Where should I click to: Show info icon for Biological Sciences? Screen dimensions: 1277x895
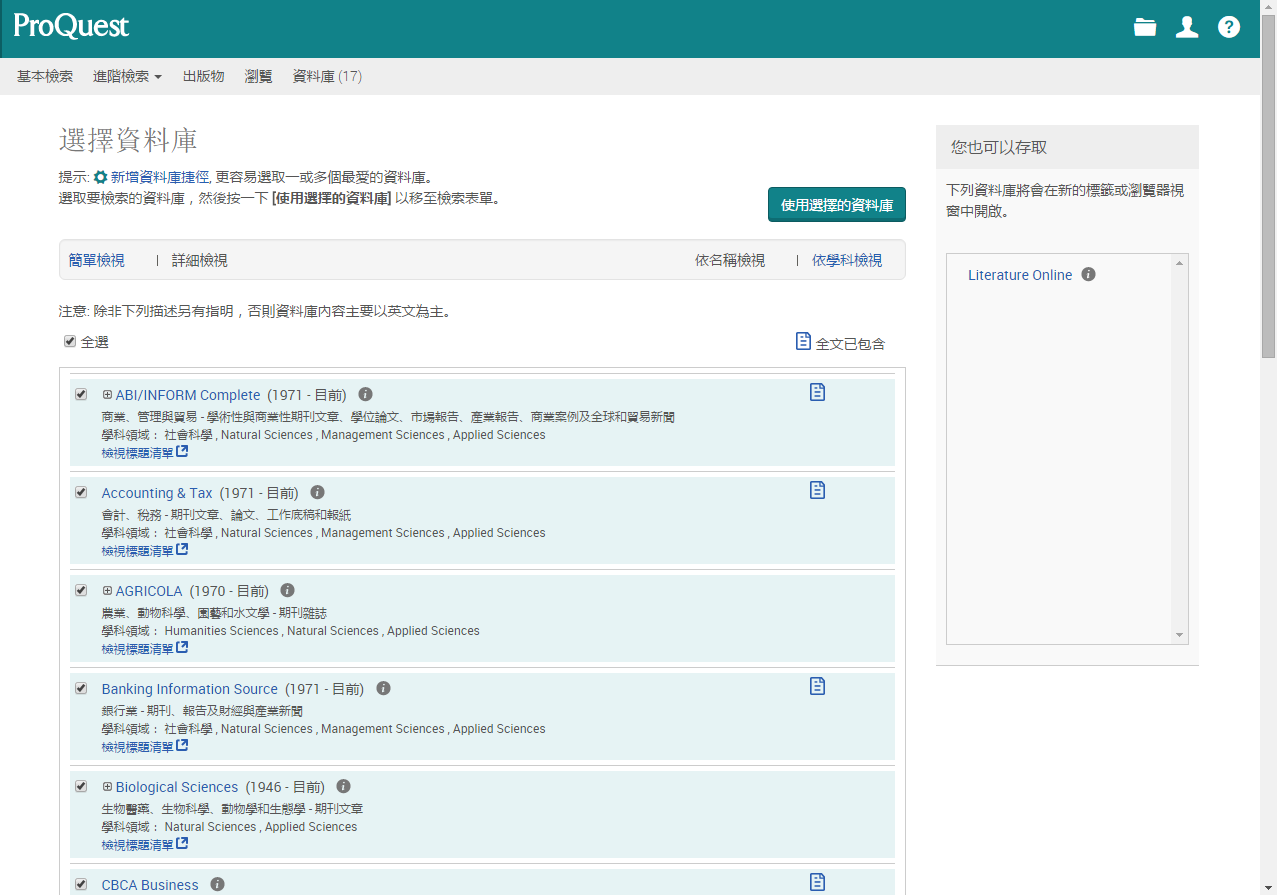click(x=344, y=786)
